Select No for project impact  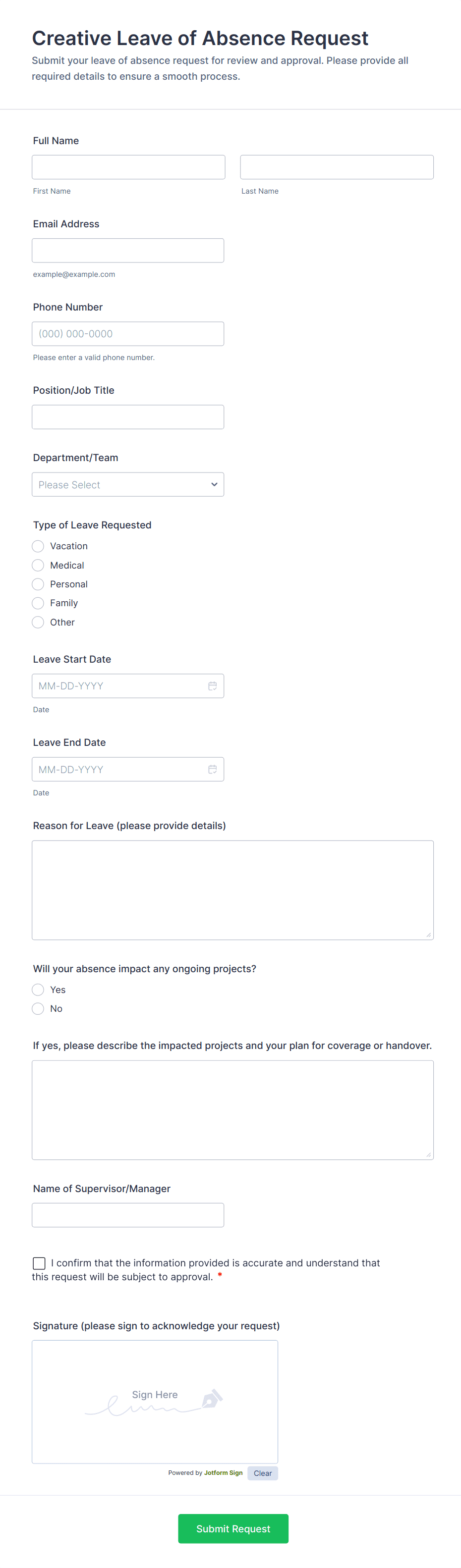(x=38, y=1009)
